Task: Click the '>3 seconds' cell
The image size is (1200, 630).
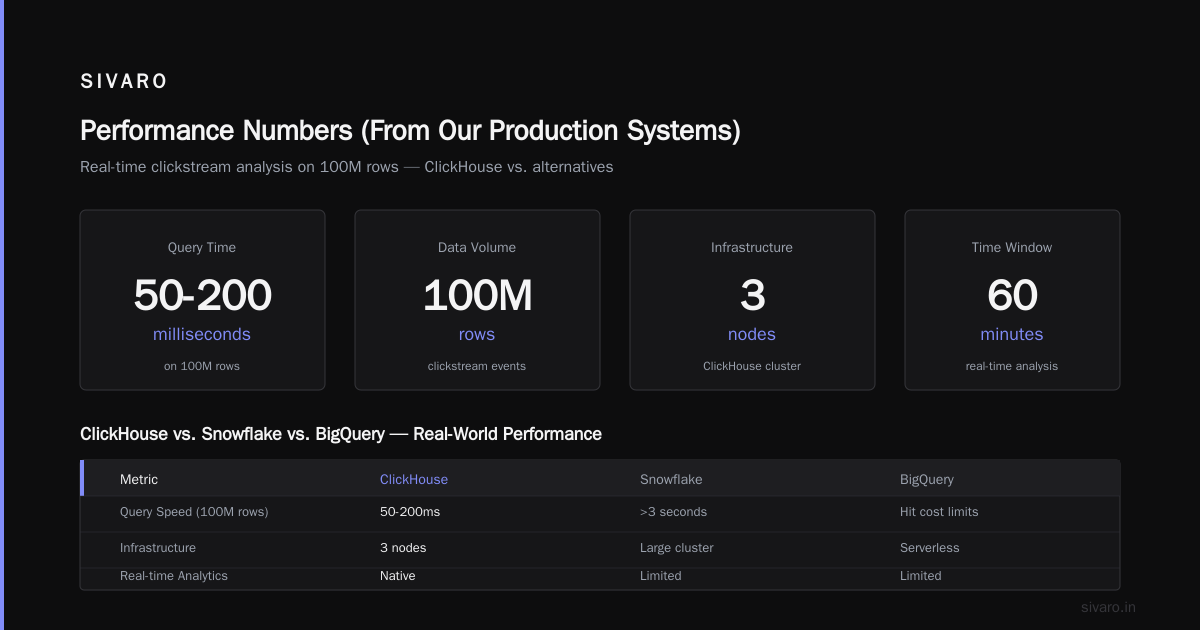Action: (673, 512)
